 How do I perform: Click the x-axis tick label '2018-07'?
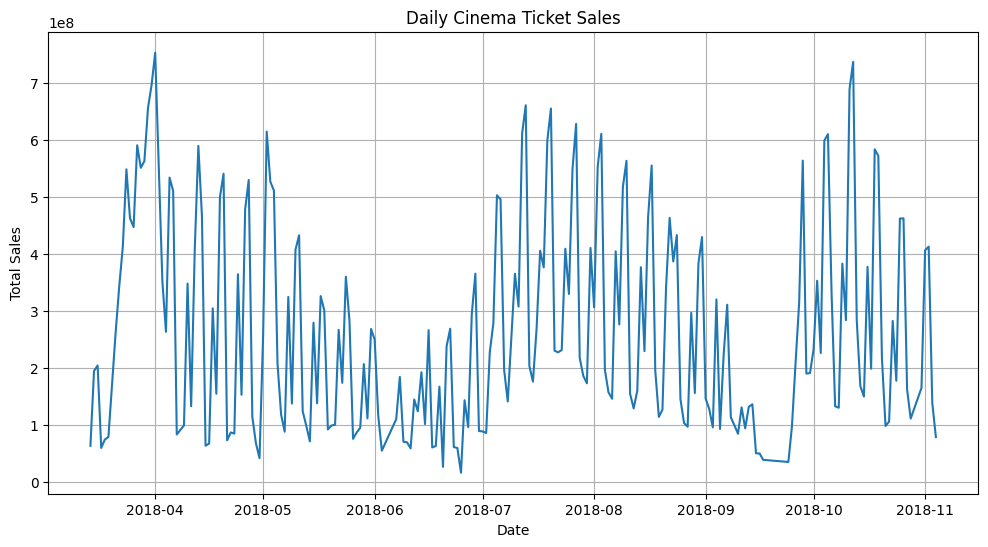pyautogui.click(x=483, y=510)
